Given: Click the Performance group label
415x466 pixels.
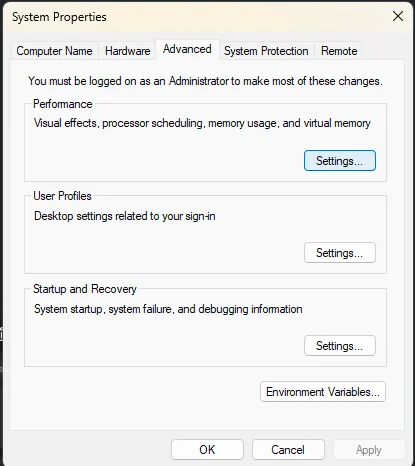Looking at the screenshot, I should point(63,104).
